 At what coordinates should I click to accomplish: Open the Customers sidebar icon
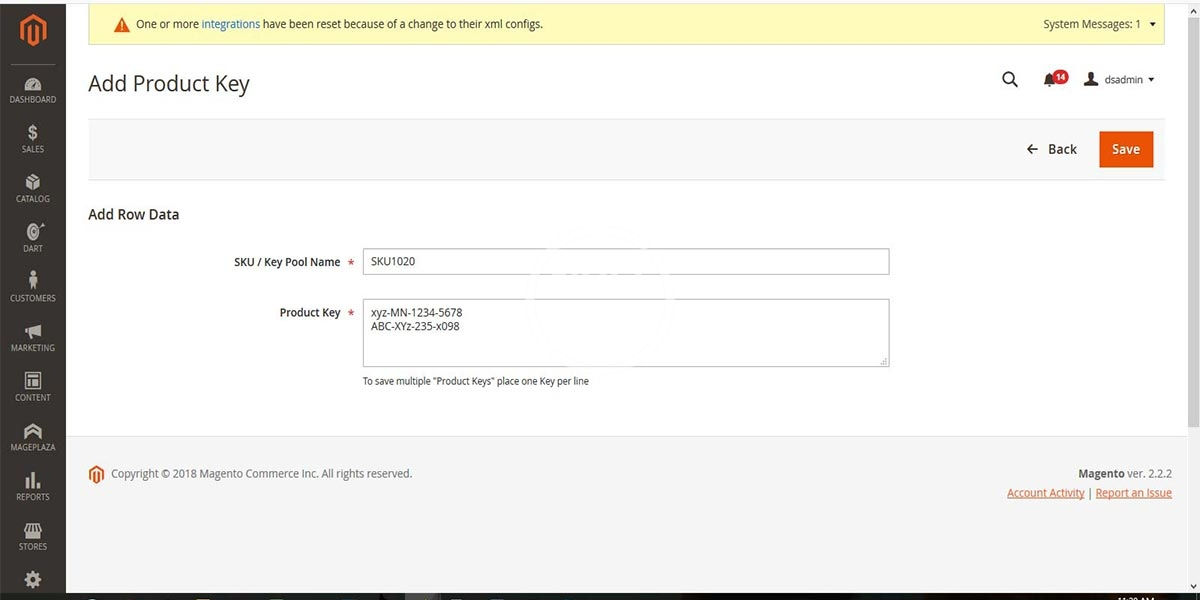(33, 287)
